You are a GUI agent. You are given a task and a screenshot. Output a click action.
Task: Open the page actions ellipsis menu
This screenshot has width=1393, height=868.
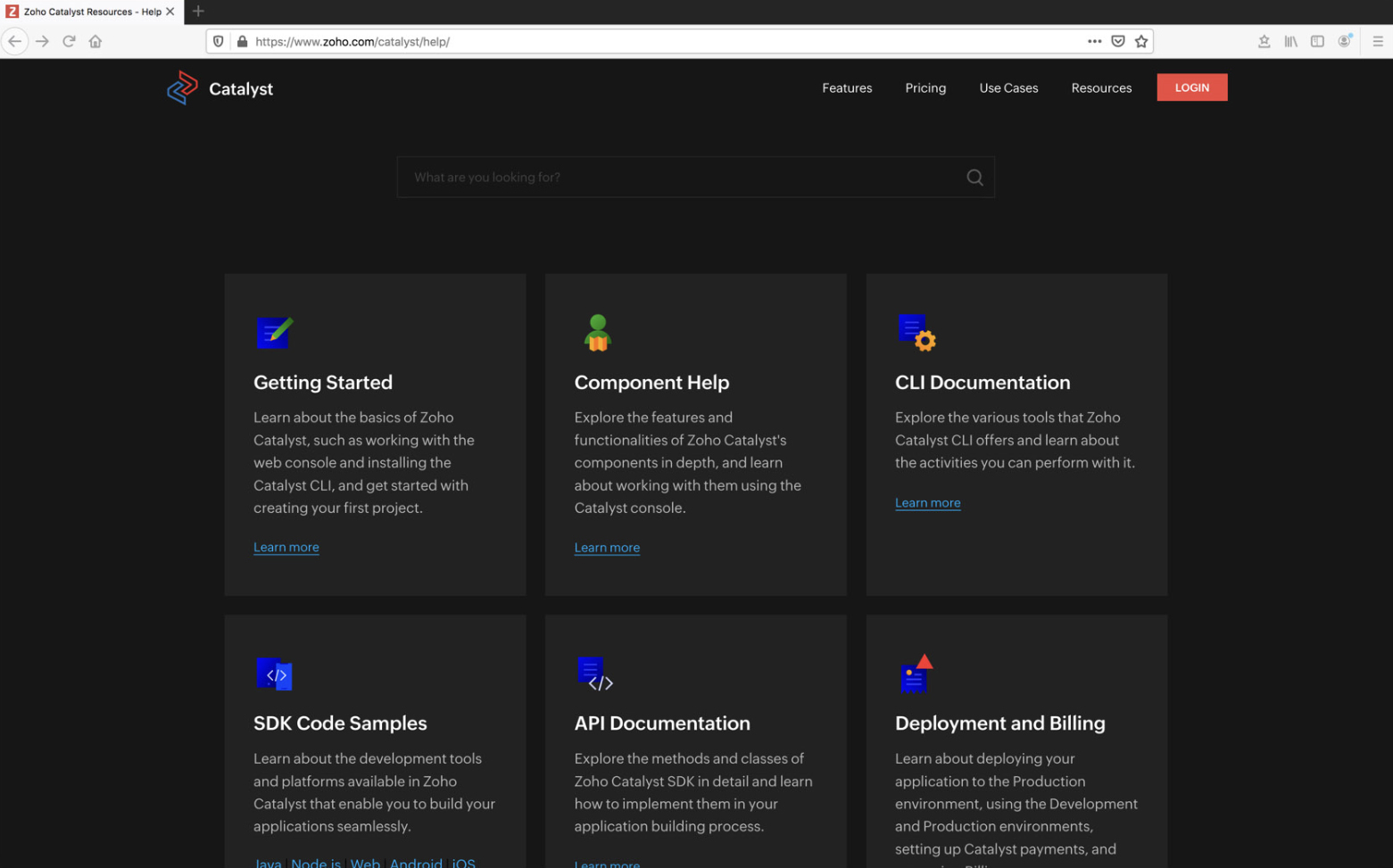[x=1095, y=41]
